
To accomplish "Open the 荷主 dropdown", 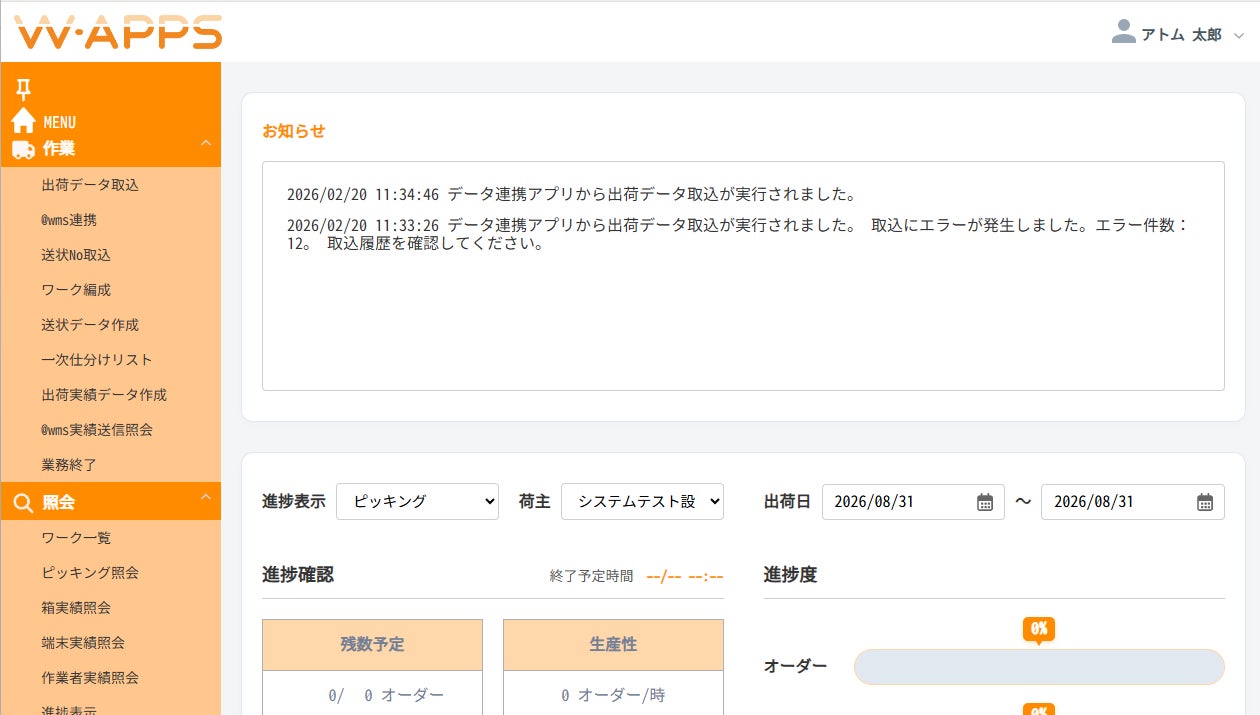I will tap(642, 501).
